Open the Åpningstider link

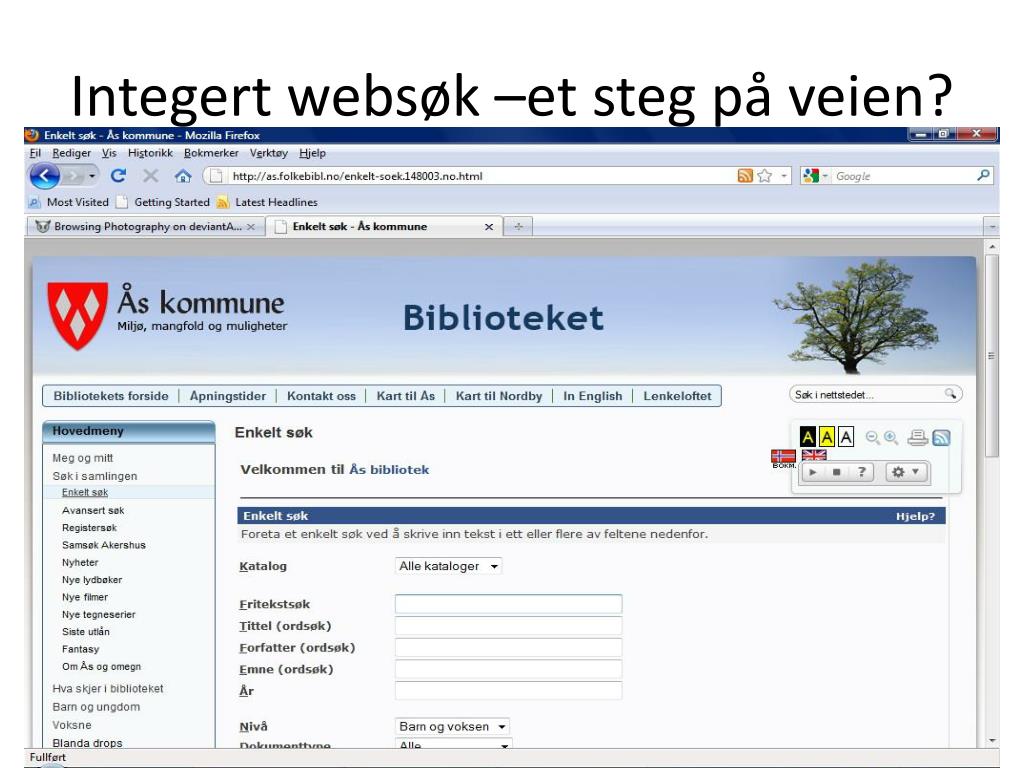[x=228, y=396]
